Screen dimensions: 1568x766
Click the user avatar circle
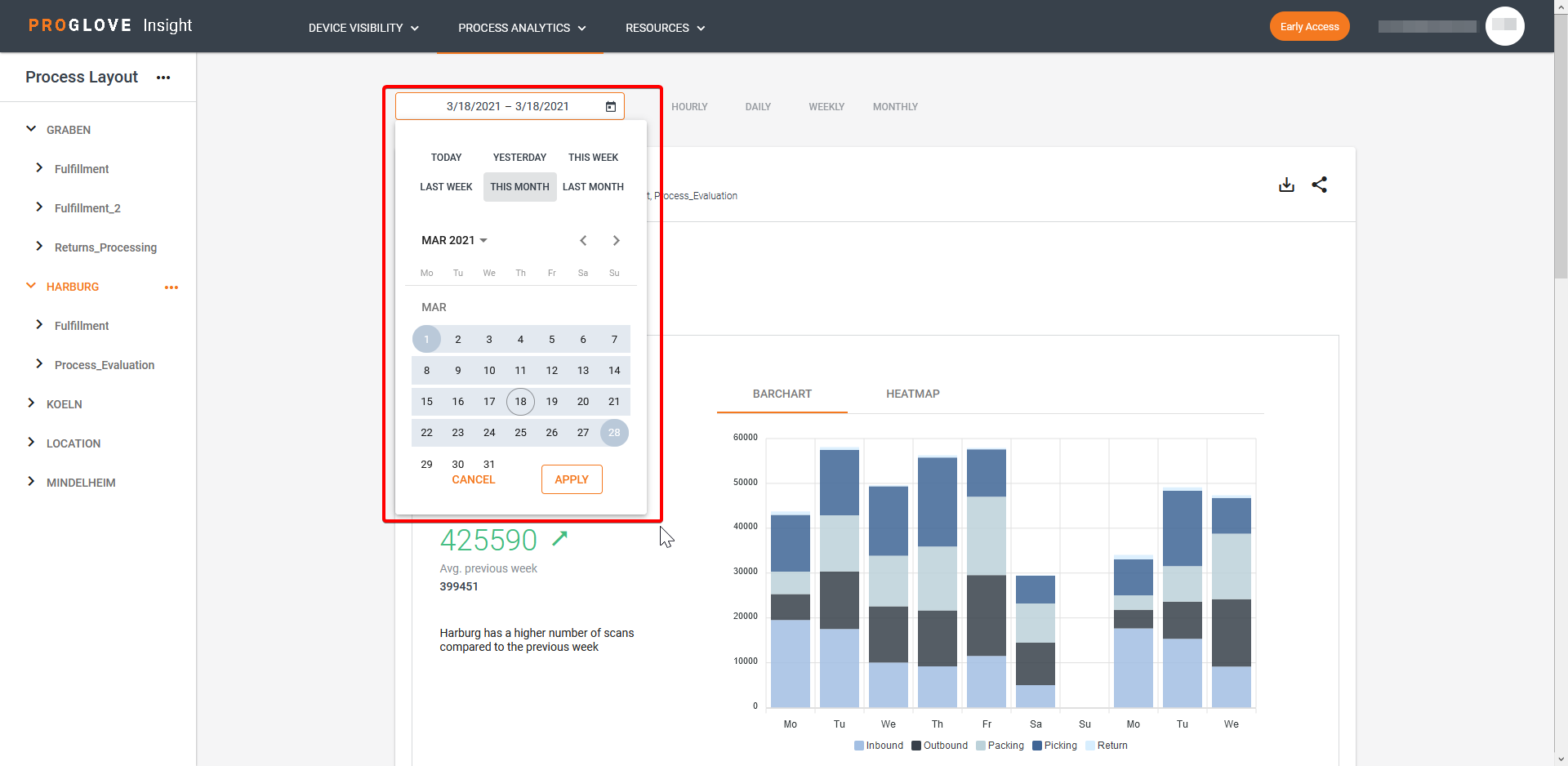tap(1504, 26)
